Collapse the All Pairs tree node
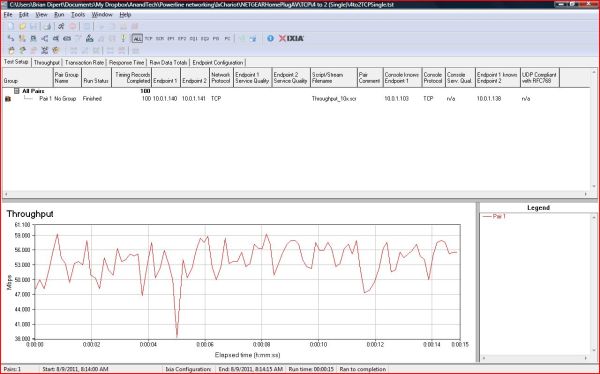The height and width of the screenshot is (374, 600). click(16, 91)
